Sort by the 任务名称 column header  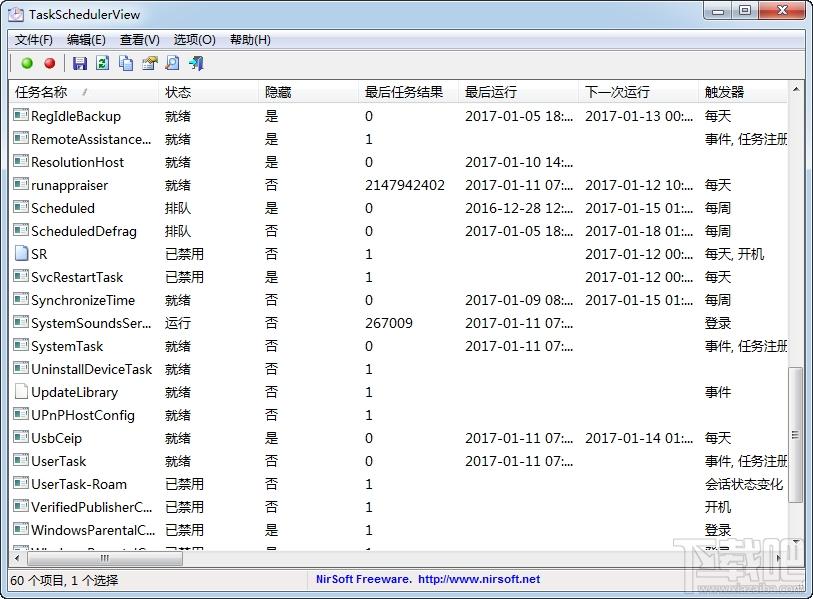[x=83, y=92]
